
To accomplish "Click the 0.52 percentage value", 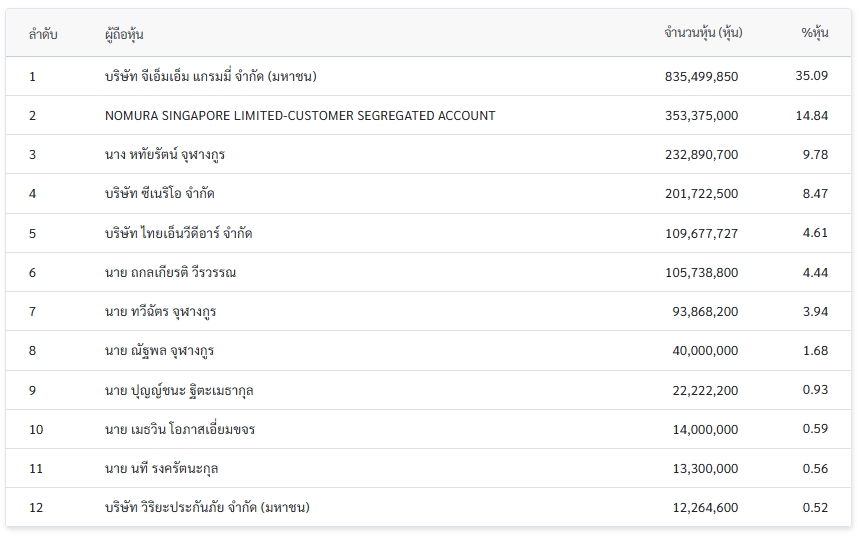I will [815, 508].
